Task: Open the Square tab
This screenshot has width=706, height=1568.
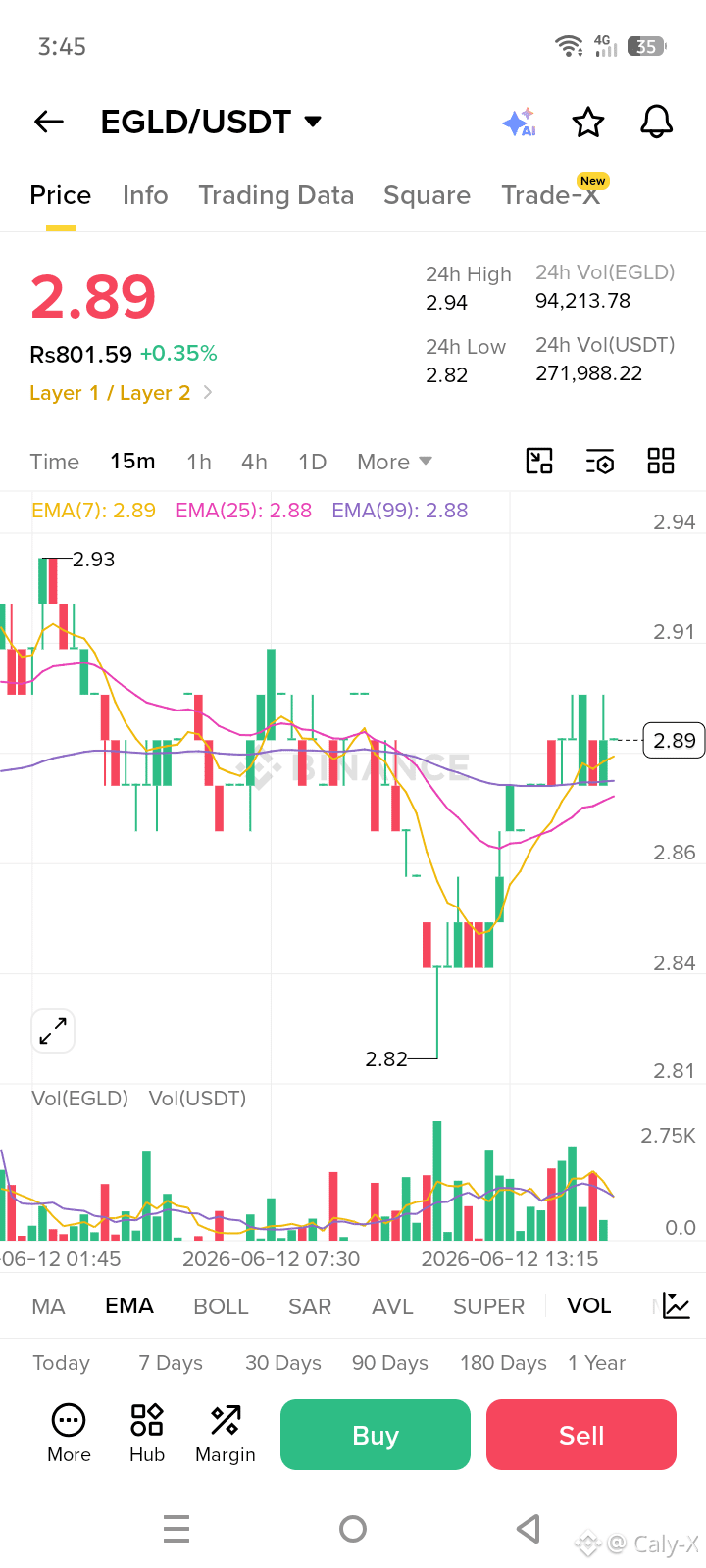Action: [x=428, y=195]
